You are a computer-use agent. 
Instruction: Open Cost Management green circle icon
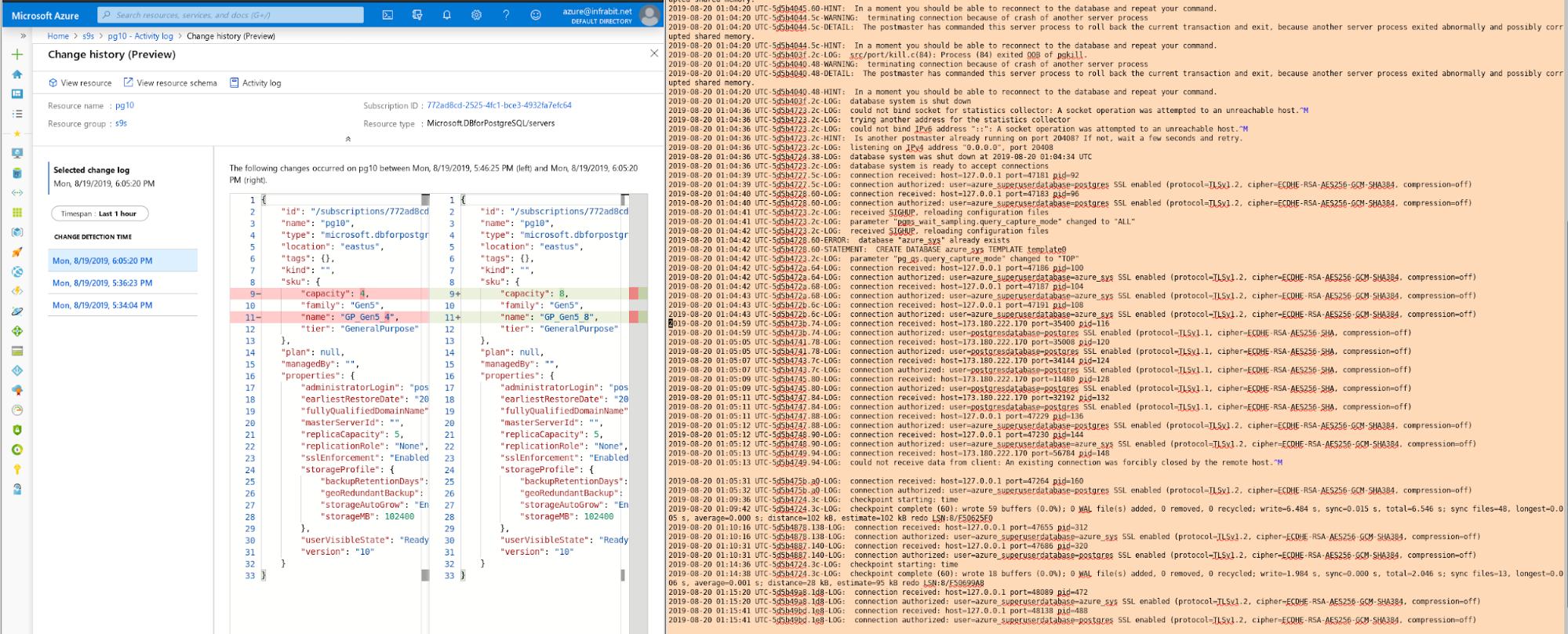point(17,450)
